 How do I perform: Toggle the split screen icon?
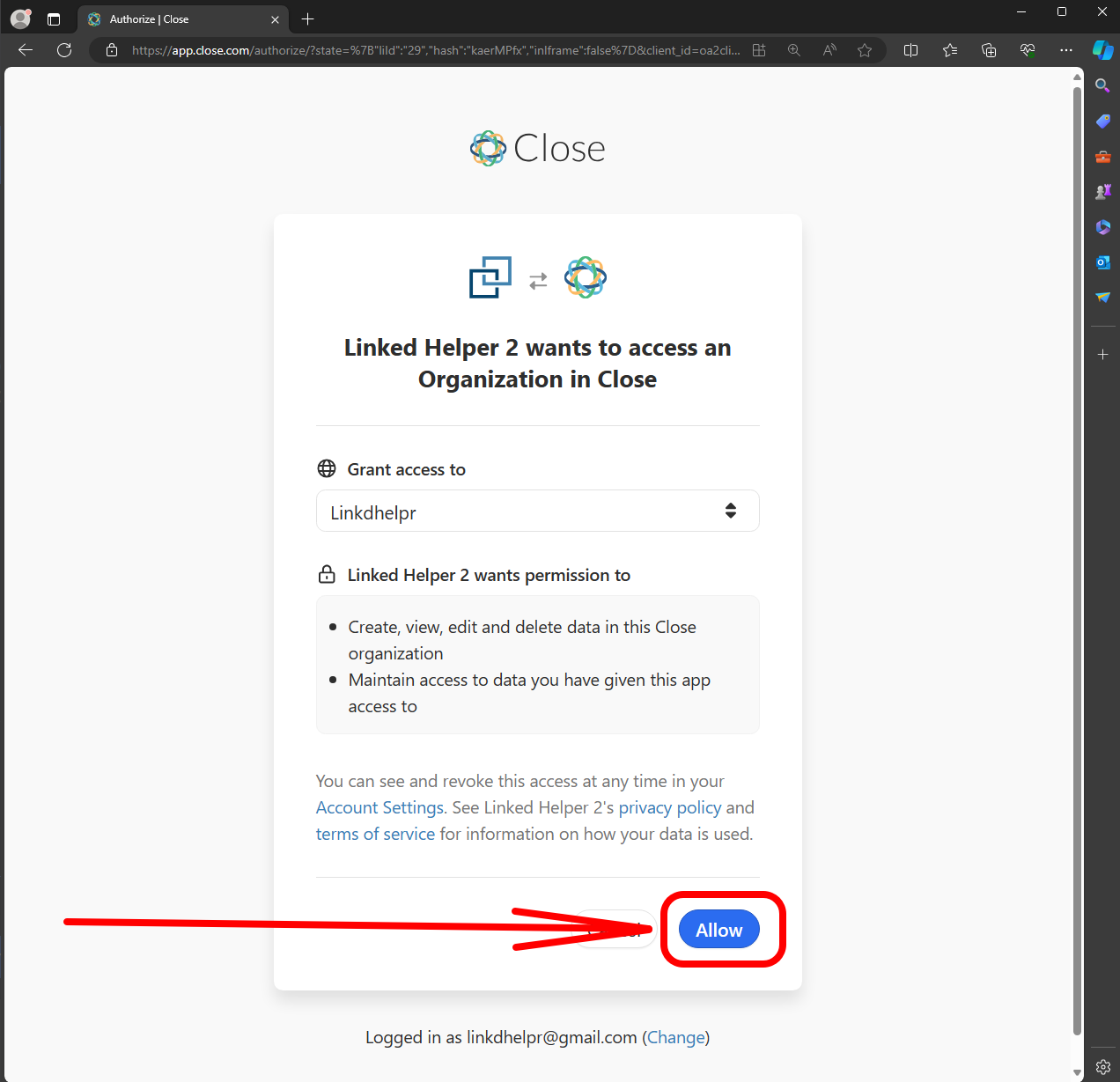tap(911, 50)
